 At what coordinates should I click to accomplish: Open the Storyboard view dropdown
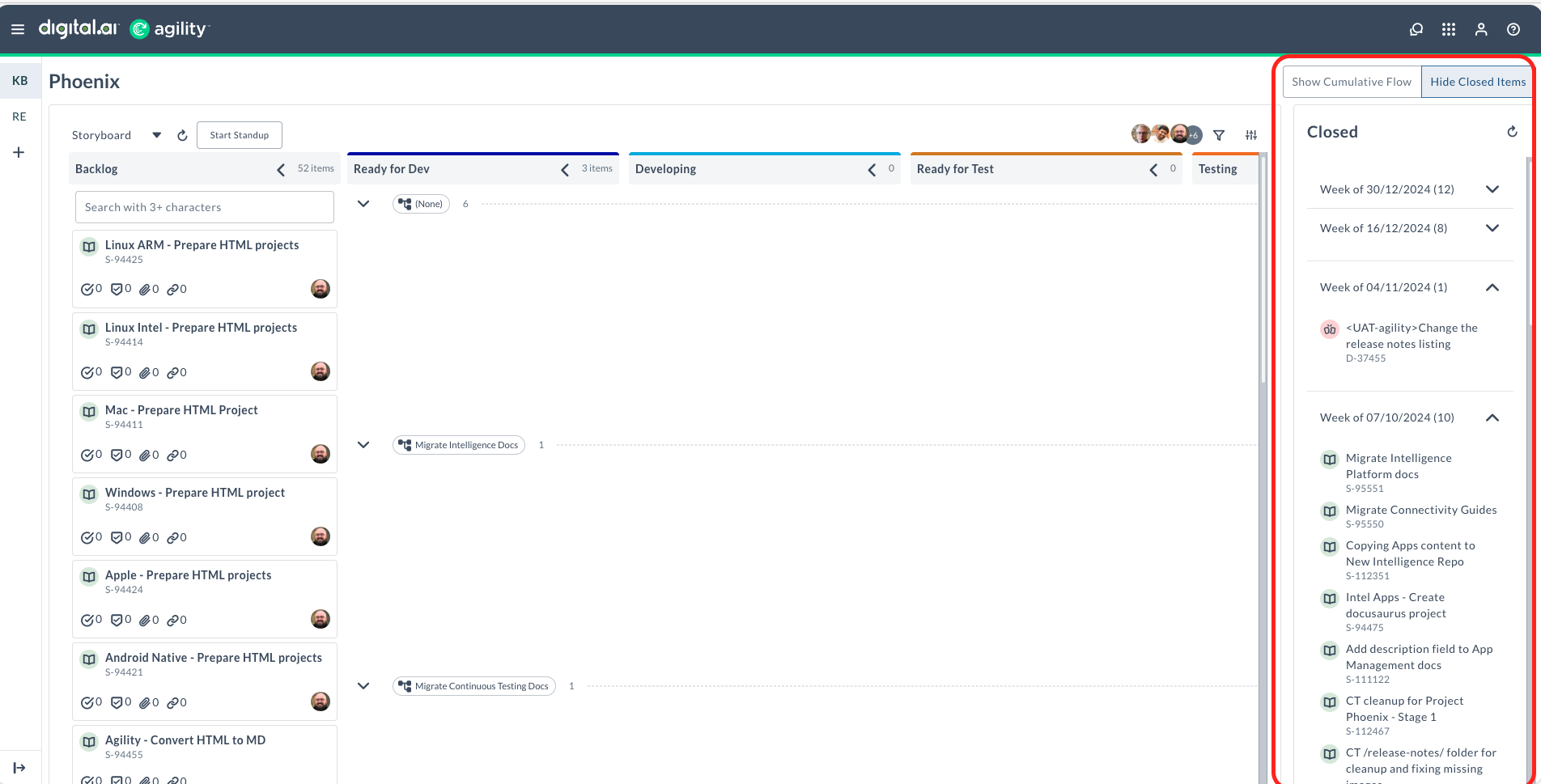(x=156, y=134)
